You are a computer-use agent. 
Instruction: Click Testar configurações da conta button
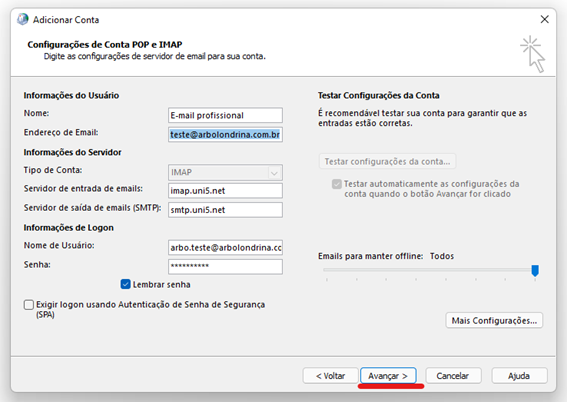[x=387, y=161]
